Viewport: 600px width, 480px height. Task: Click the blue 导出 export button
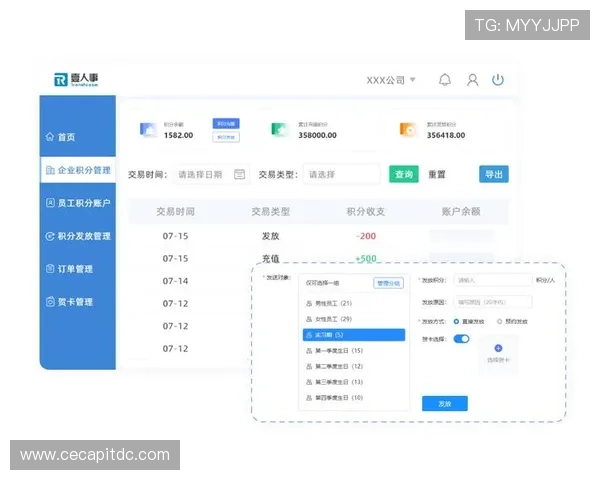tap(494, 174)
